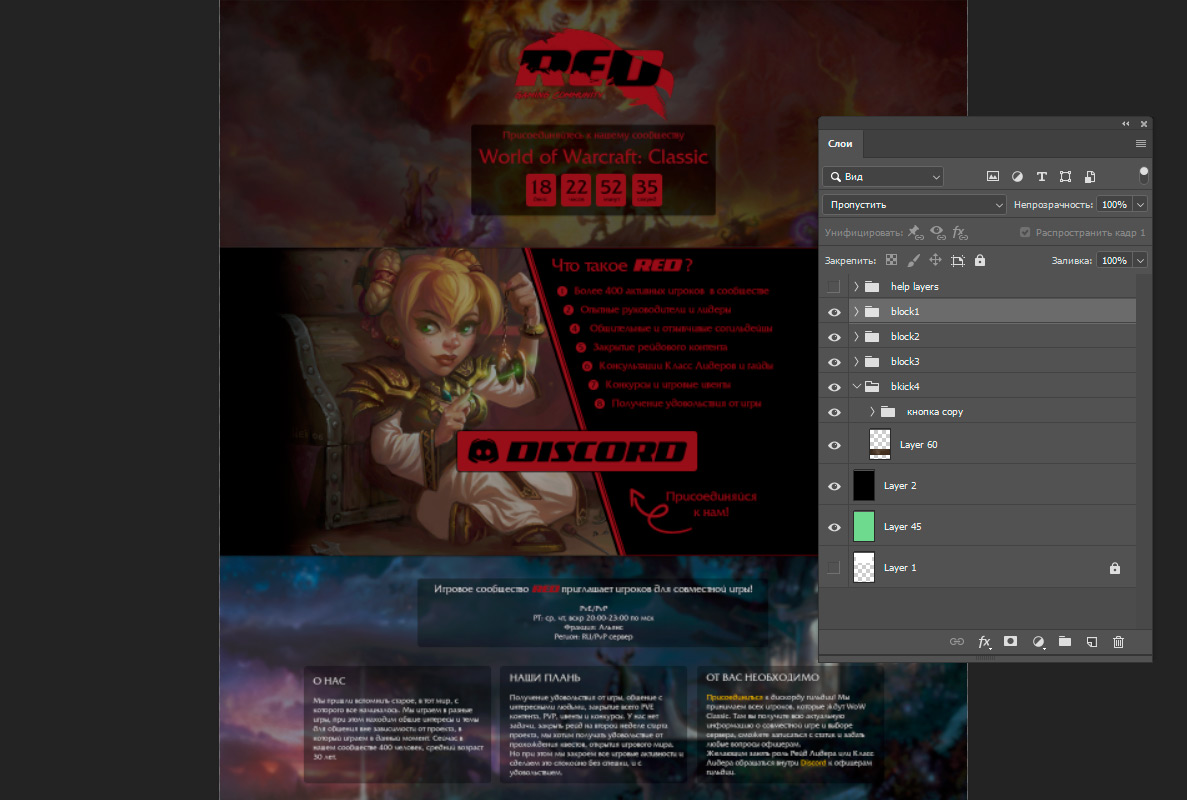This screenshot has height=800, width=1187.
Task: Filter layers by smart object type
Action: pyautogui.click(x=1090, y=176)
